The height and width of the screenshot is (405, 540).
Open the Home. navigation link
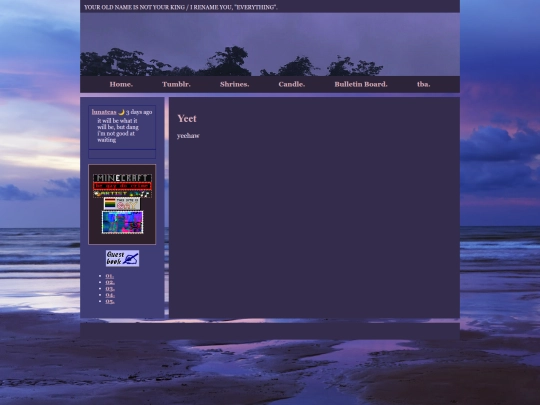coord(121,84)
